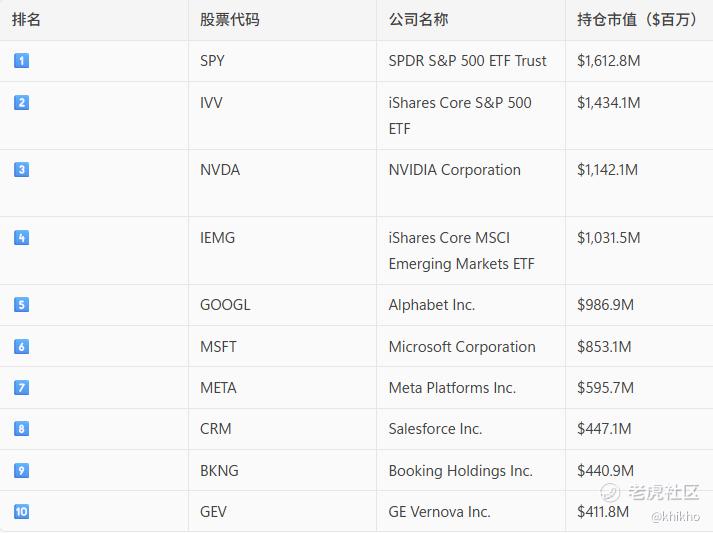Click the rank 9 number badge
713x533 pixels.
tap(21, 471)
